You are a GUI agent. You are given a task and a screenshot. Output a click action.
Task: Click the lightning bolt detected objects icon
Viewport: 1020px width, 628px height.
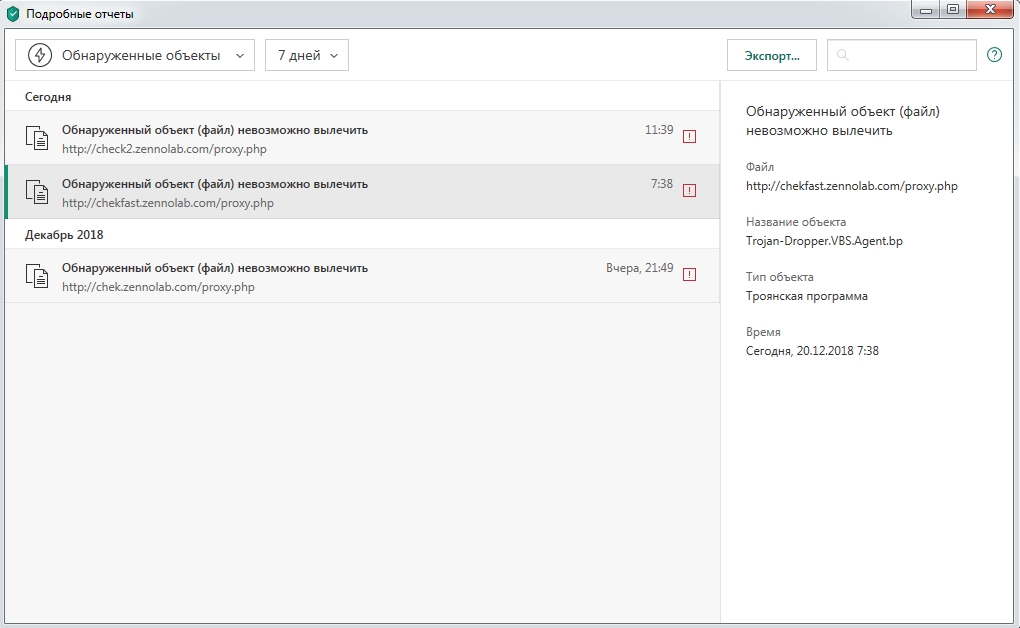point(40,55)
